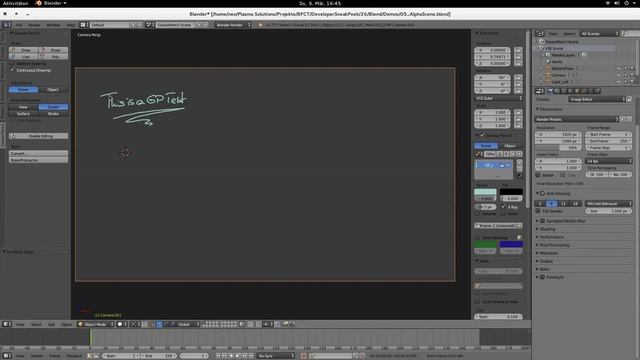Screen dimensions: 640x360
Task: Click the Convert button under Tools
Action: point(38,153)
